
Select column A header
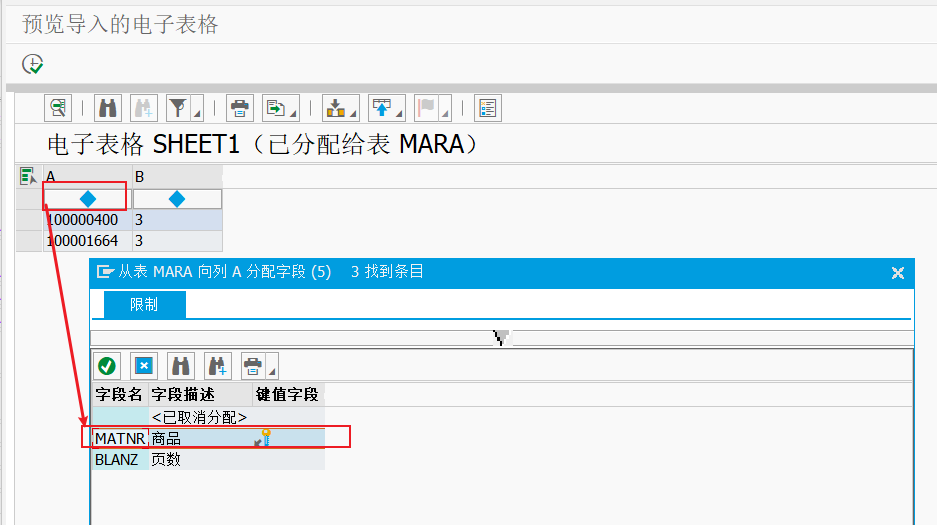pos(87,177)
